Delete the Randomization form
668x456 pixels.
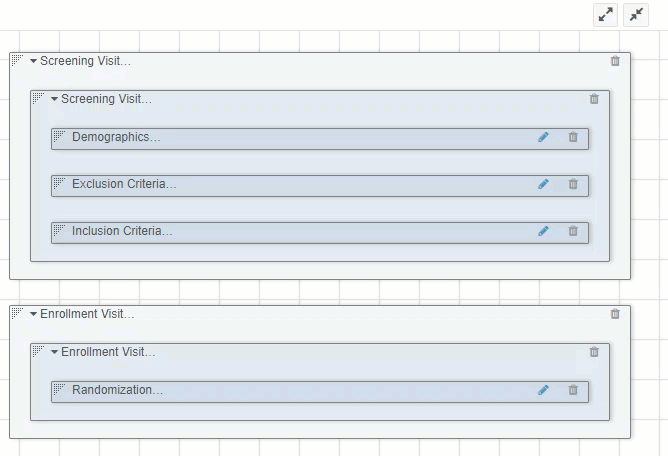(573, 390)
